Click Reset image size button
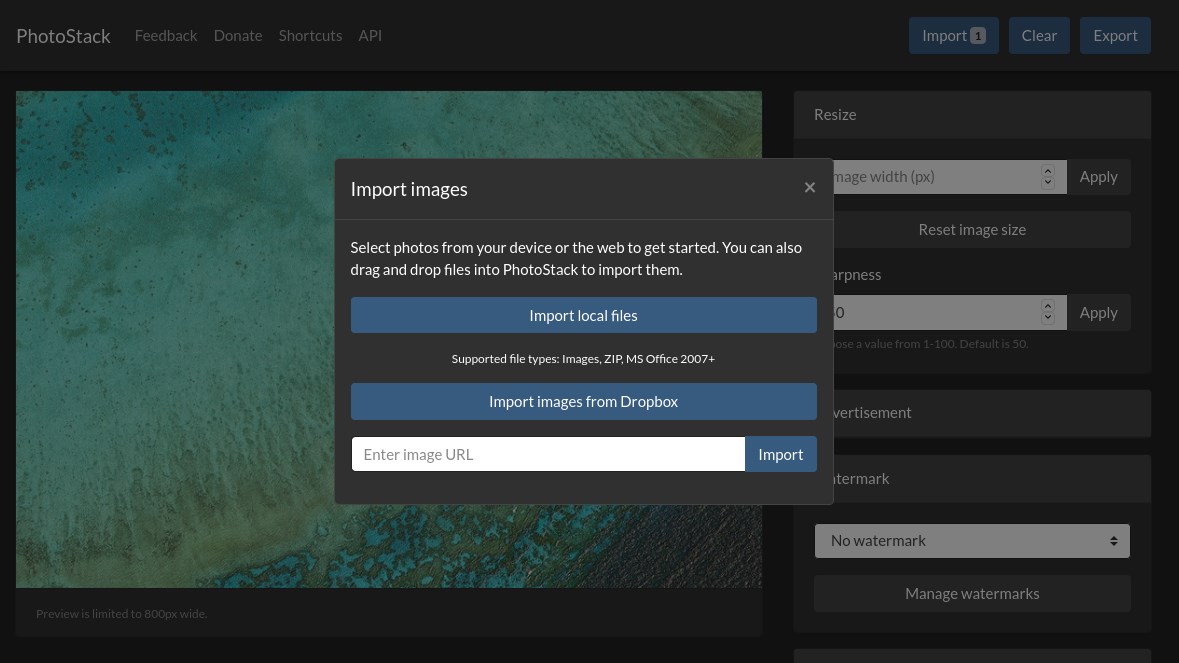This screenshot has height=663, width=1179. [971, 229]
